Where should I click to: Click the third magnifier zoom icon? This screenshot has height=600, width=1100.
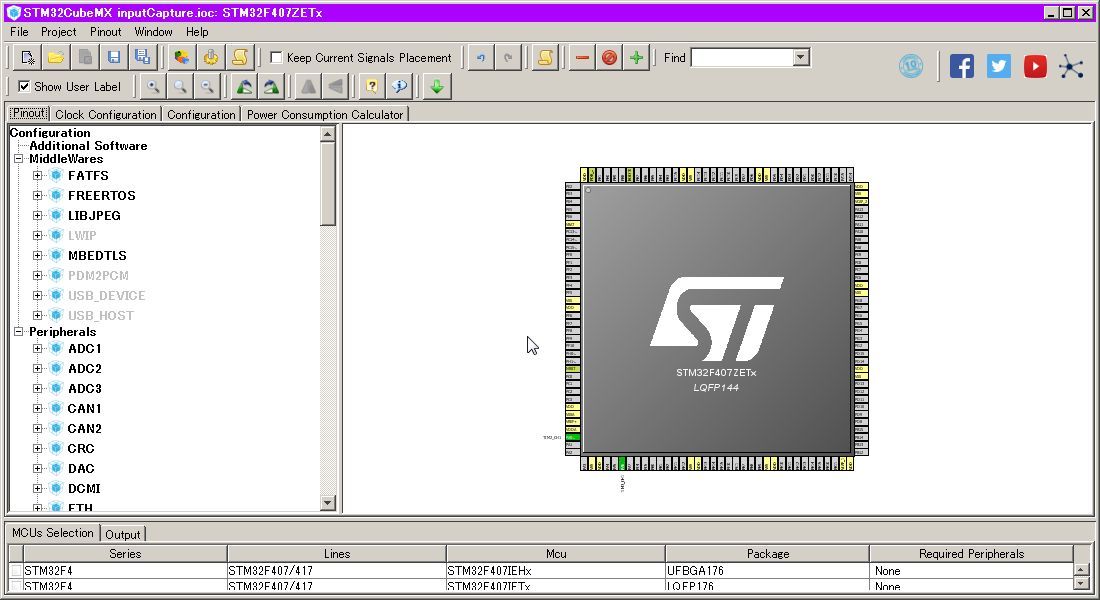coord(208,86)
